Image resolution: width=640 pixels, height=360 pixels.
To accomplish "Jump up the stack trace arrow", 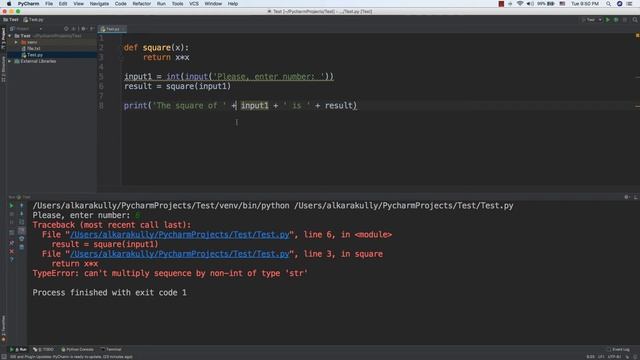I will coord(22,206).
